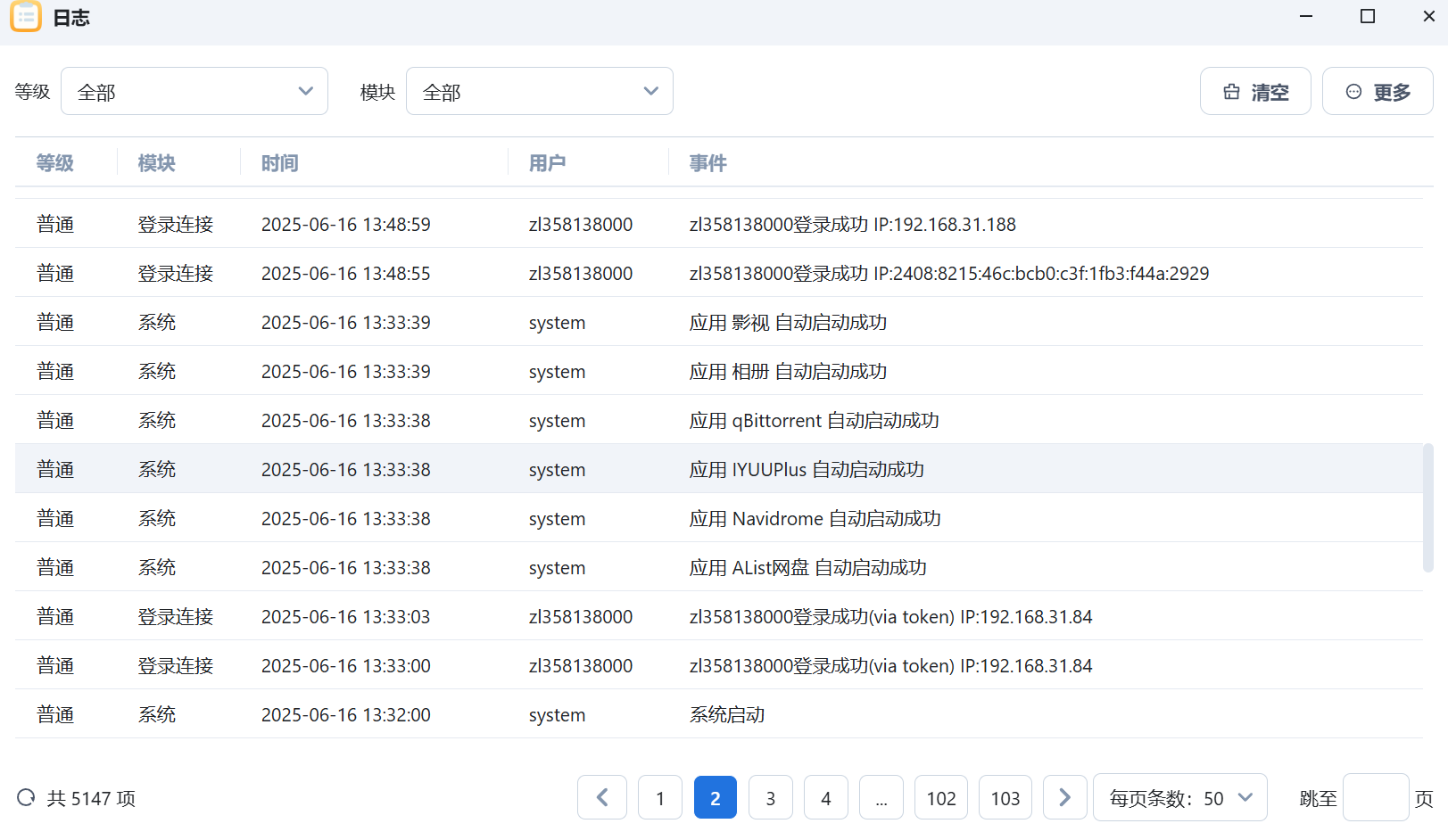Open the 每页条数 50 per-page dropdown

(1180, 797)
